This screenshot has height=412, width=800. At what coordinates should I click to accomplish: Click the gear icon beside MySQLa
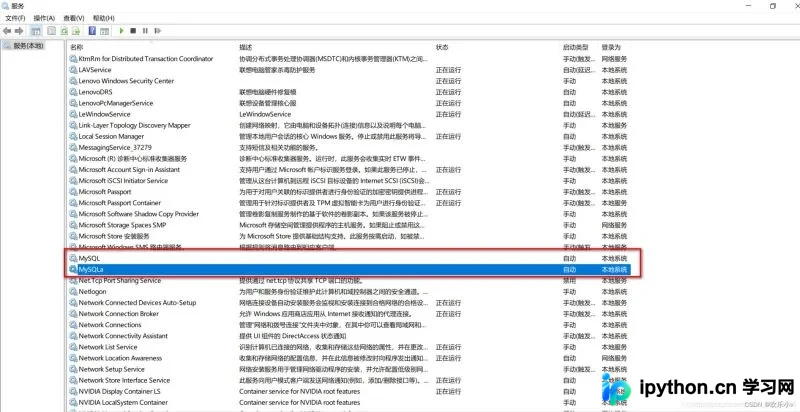coord(73,269)
